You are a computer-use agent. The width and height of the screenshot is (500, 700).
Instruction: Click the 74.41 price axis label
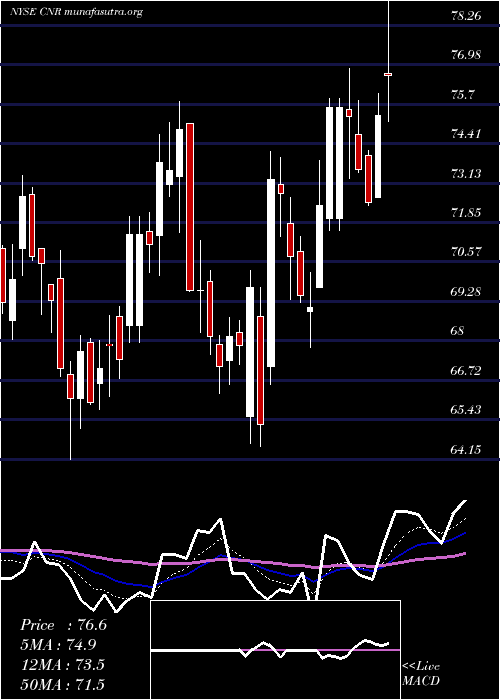pos(466,133)
